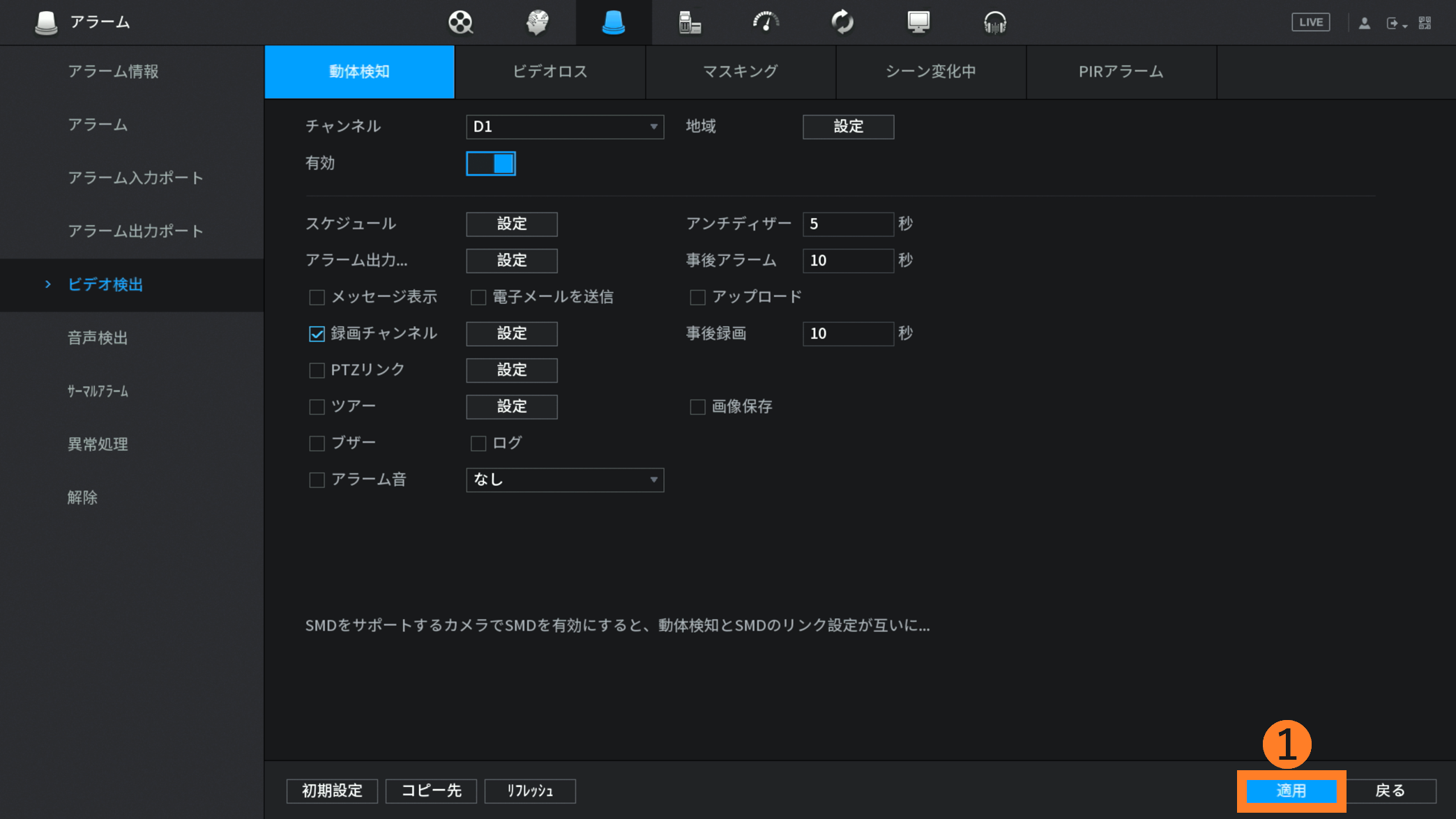Toggle the 有効 enable switch
1456x819 pixels.
[491, 164]
